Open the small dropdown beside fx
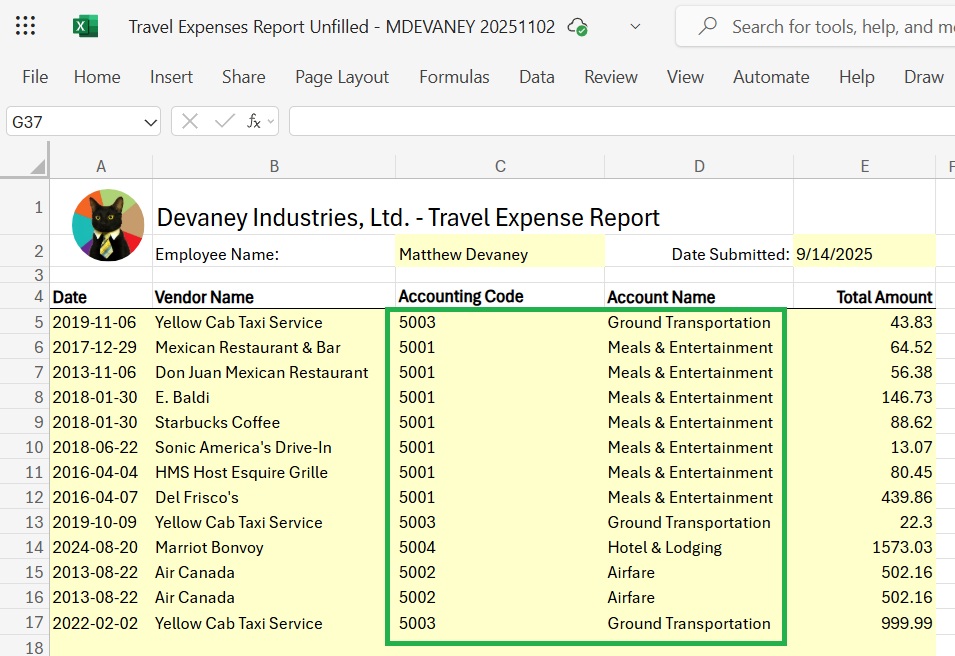Viewport: 955px width, 656px height. tap(271, 122)
